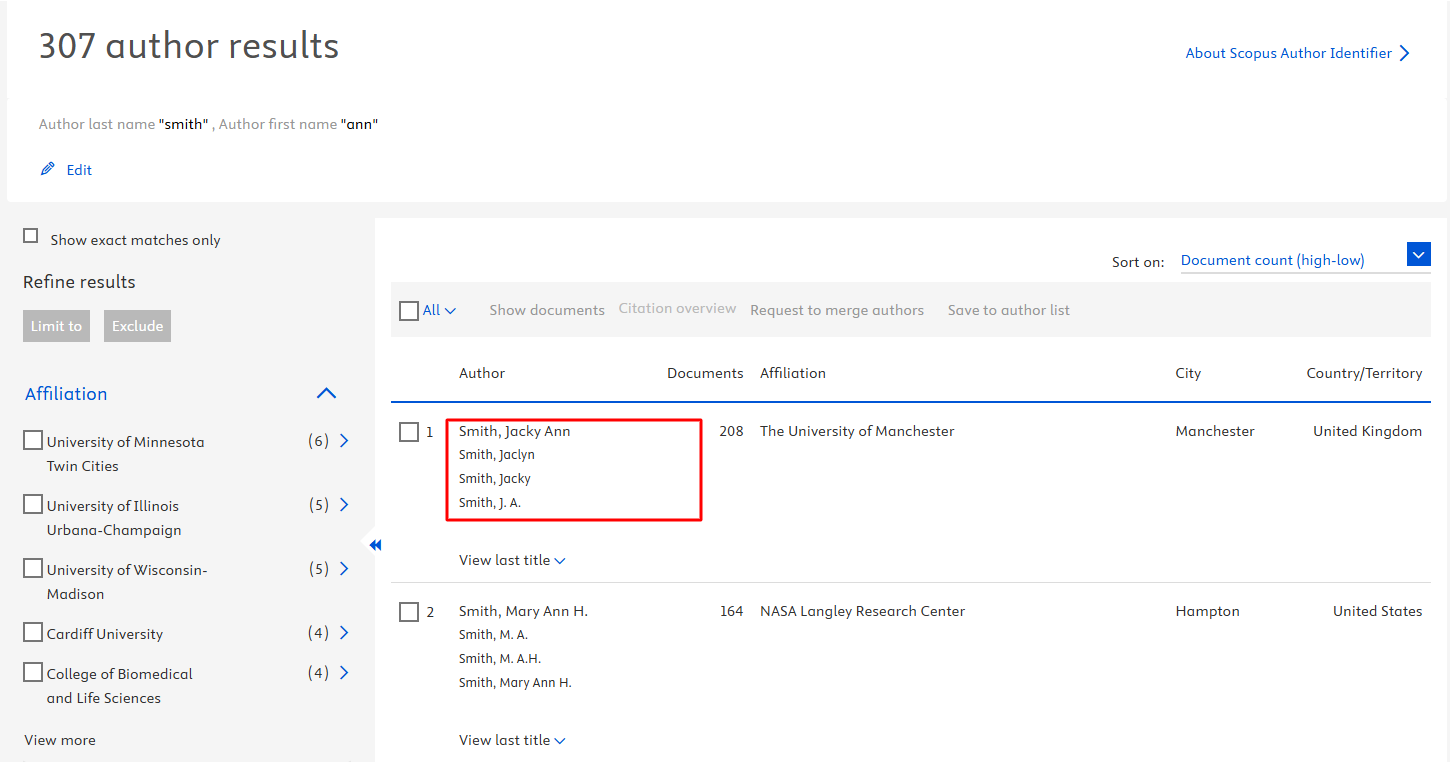Screen dimensions: 1450x762
Task: Click arrow next to Cardiff University
Action: pyautogui.click(x=344, y=633)
